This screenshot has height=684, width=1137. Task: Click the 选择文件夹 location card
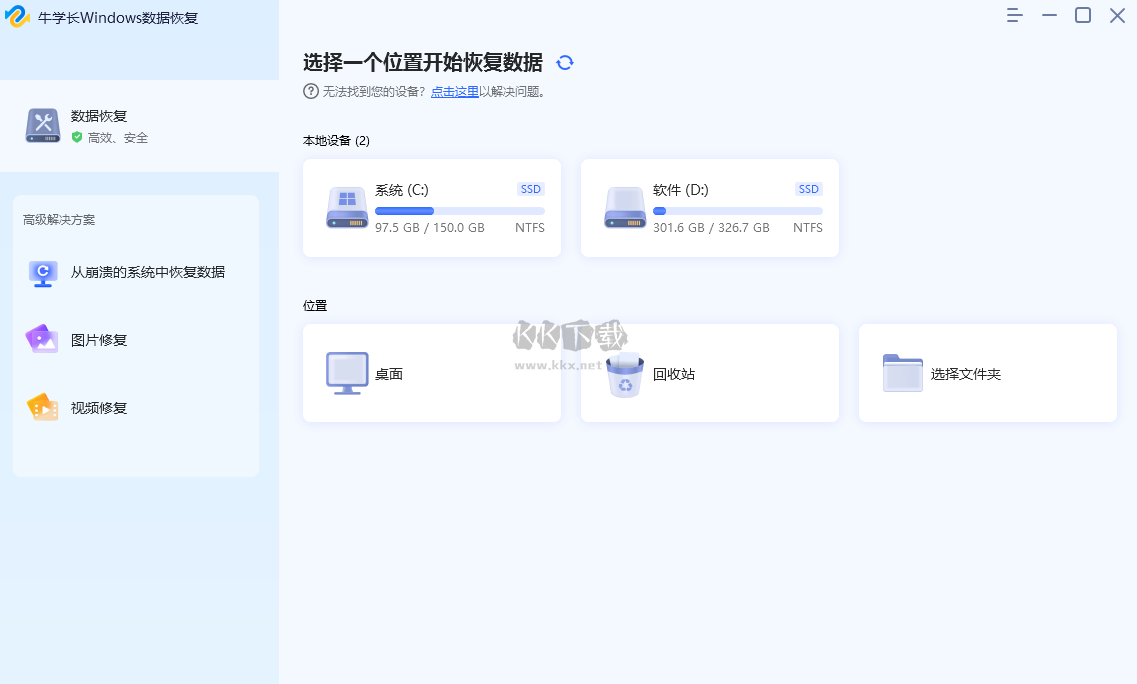pyautogui.click(x=987, y=373)
